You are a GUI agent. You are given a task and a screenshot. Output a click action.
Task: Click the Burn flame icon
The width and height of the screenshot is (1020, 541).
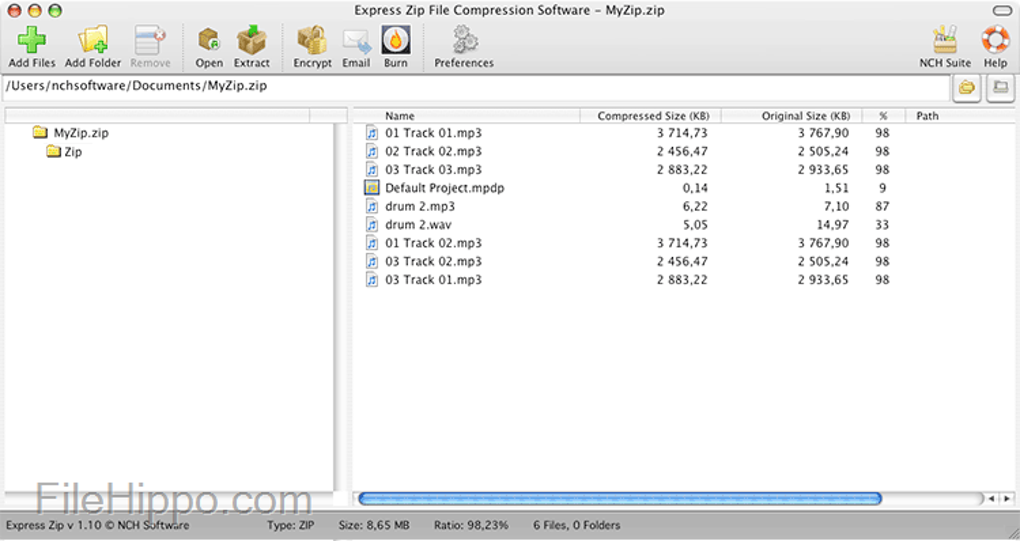(x=396, y=40)
